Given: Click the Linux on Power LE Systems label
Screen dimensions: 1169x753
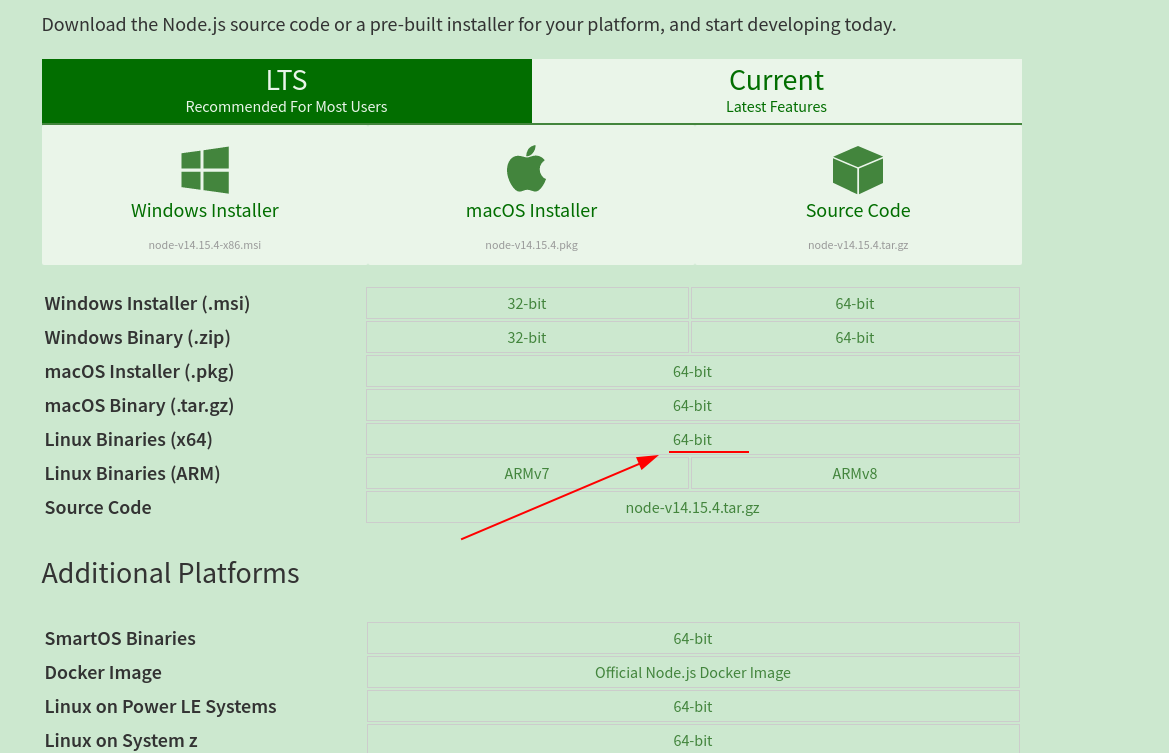Looking at the screenshot, I should coord(160,706).
